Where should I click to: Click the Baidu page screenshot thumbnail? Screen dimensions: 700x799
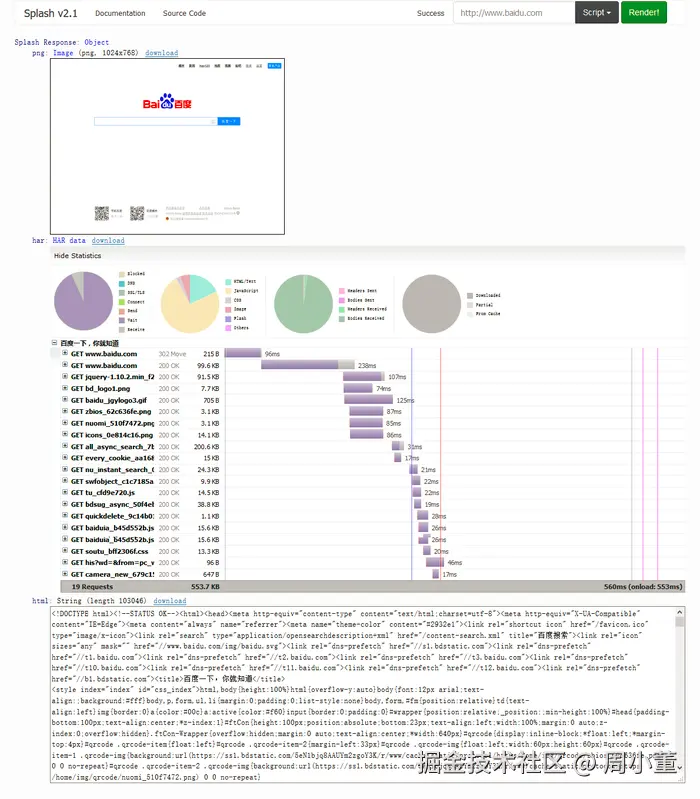coord(167,146)
